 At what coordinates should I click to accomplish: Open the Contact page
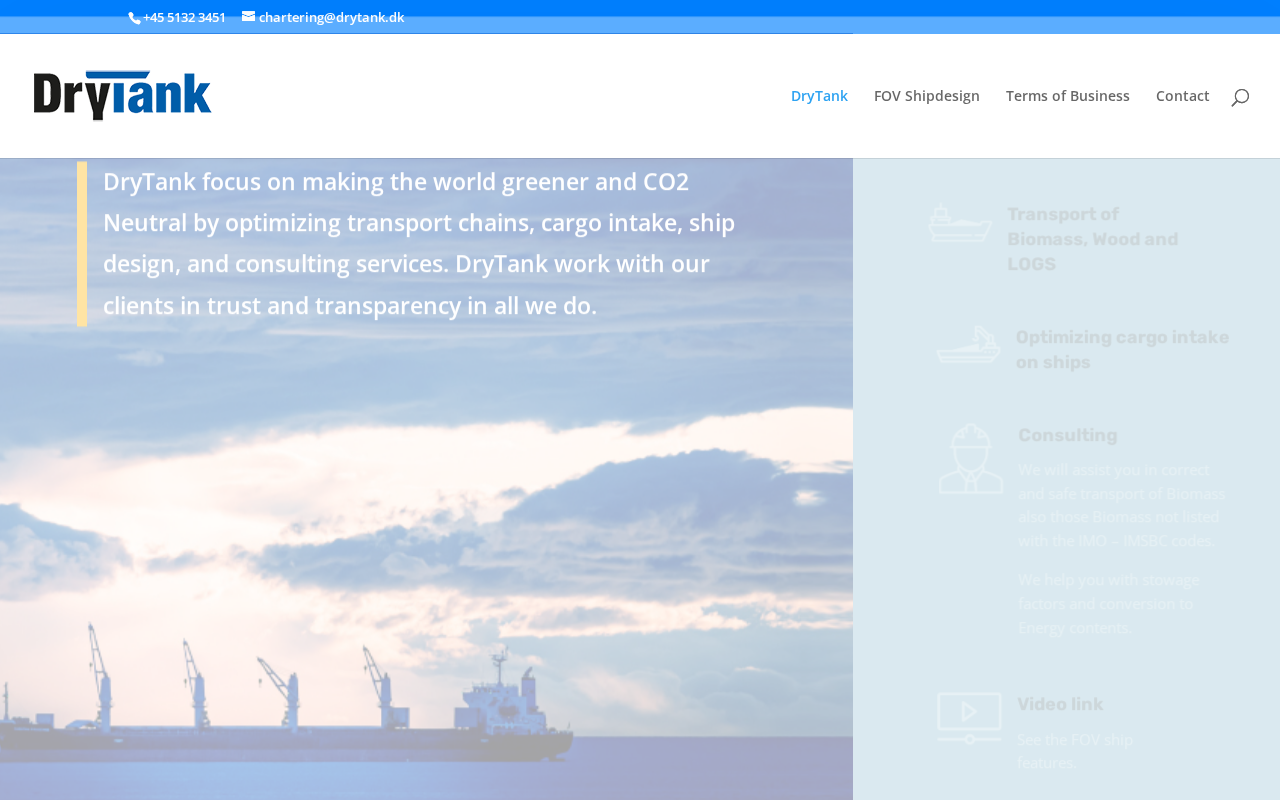tap(1182, 96)
